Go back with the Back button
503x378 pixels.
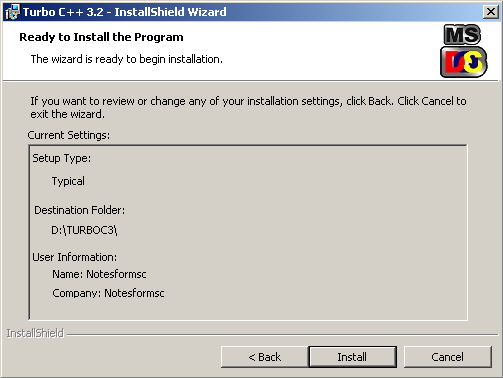265,357
